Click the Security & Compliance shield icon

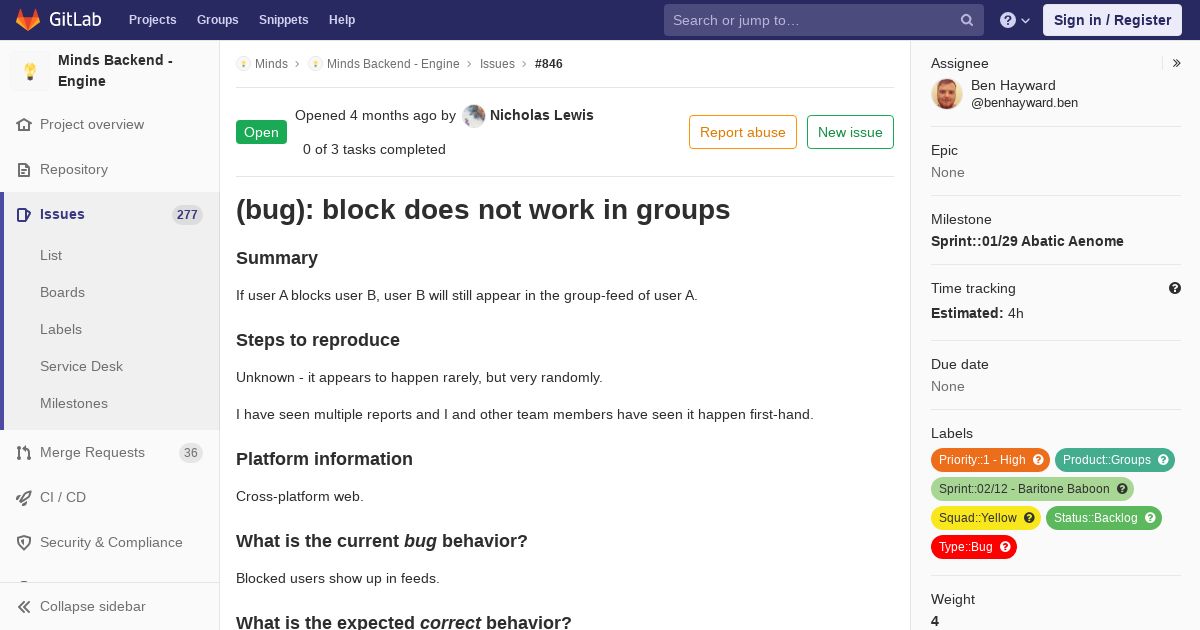click(24, 543)
